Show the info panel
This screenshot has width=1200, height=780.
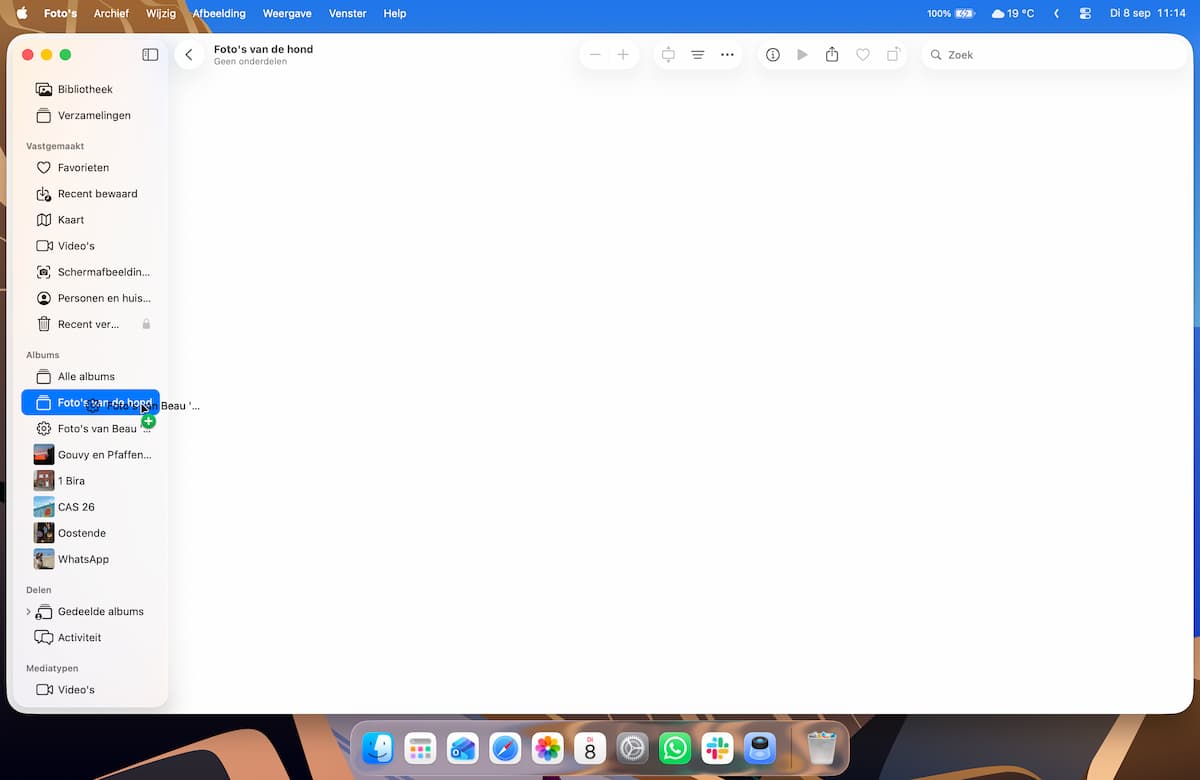pos(773,55)
